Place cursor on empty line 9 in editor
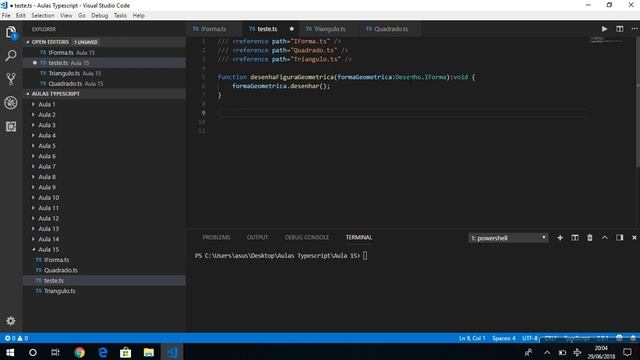Image resolution: width=640 pixels, height=360 pixels. click(x=402, y=113)
